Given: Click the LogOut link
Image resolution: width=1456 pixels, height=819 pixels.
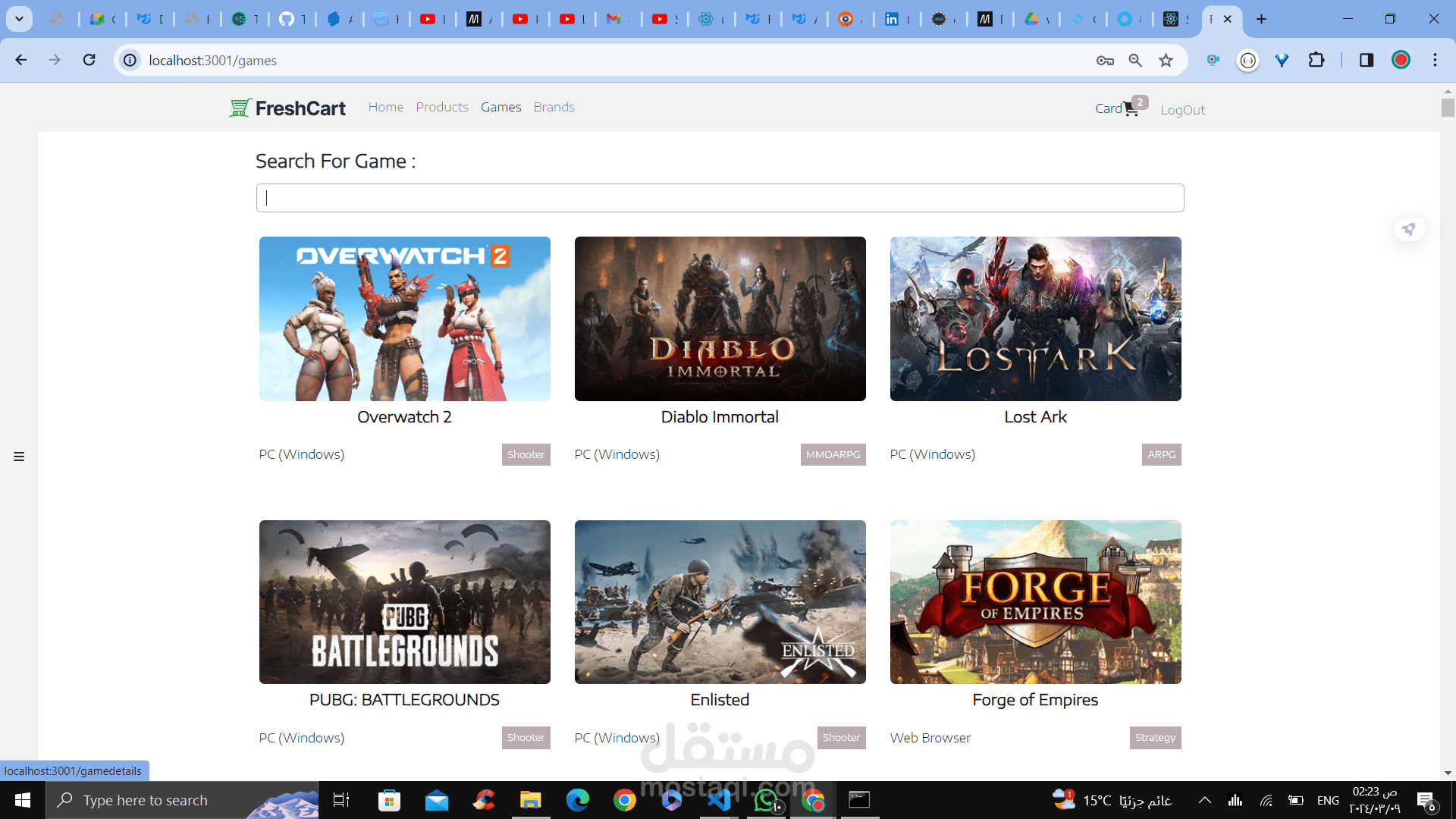Looking at the screenshot, I should pyautogui.click(x=1182, y=110).
